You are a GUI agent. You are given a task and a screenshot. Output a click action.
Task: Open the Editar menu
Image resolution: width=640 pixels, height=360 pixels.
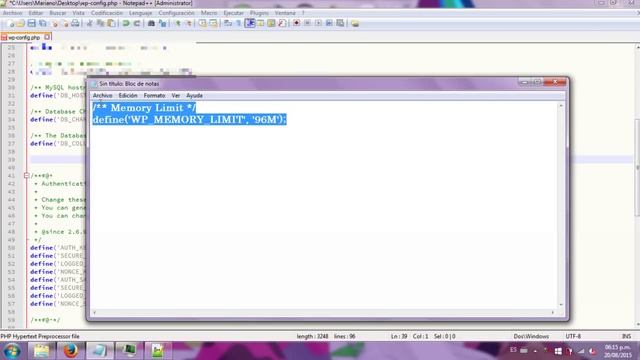tap(36, 13)
